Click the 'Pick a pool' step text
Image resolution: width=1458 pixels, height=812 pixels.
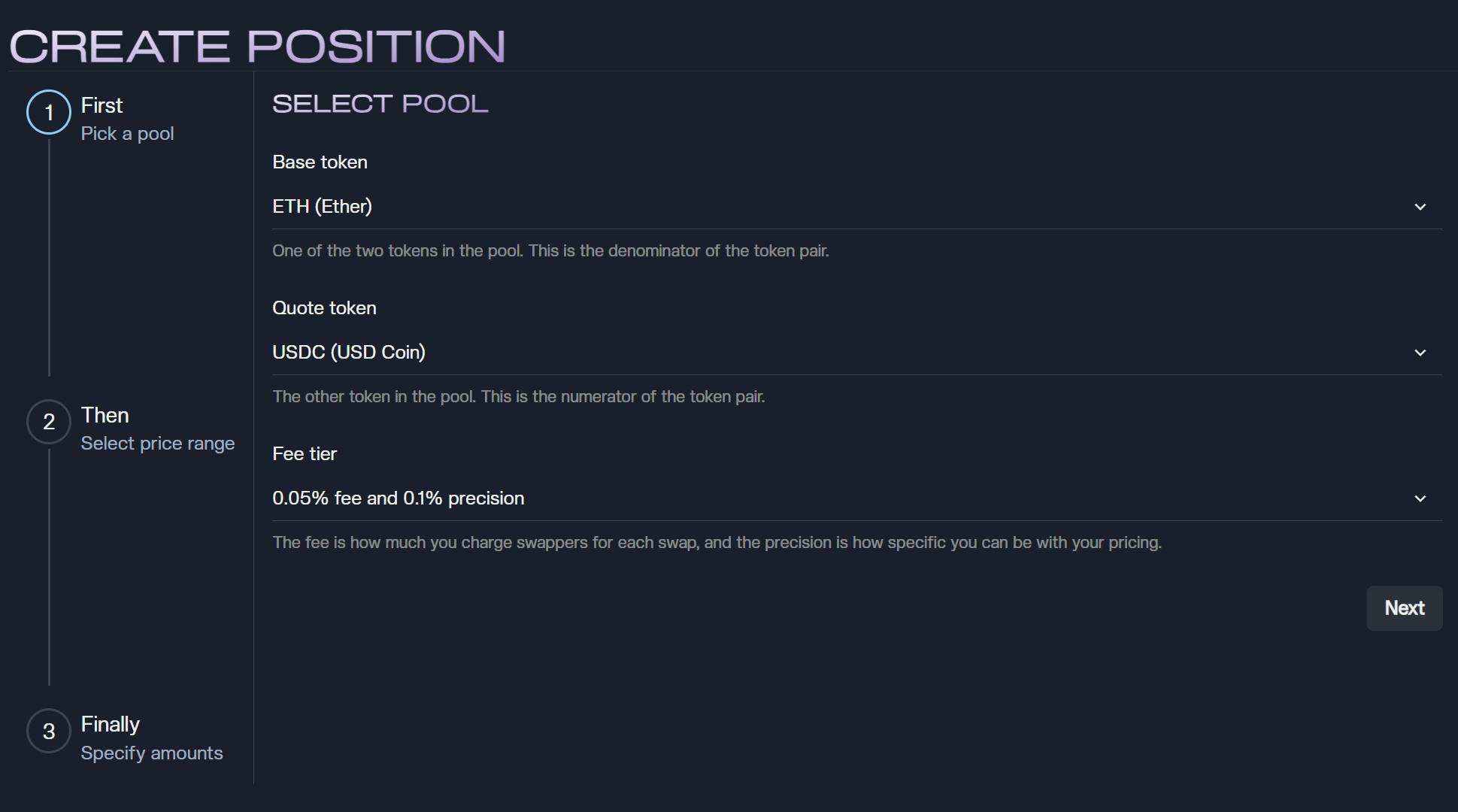point(127,134)
